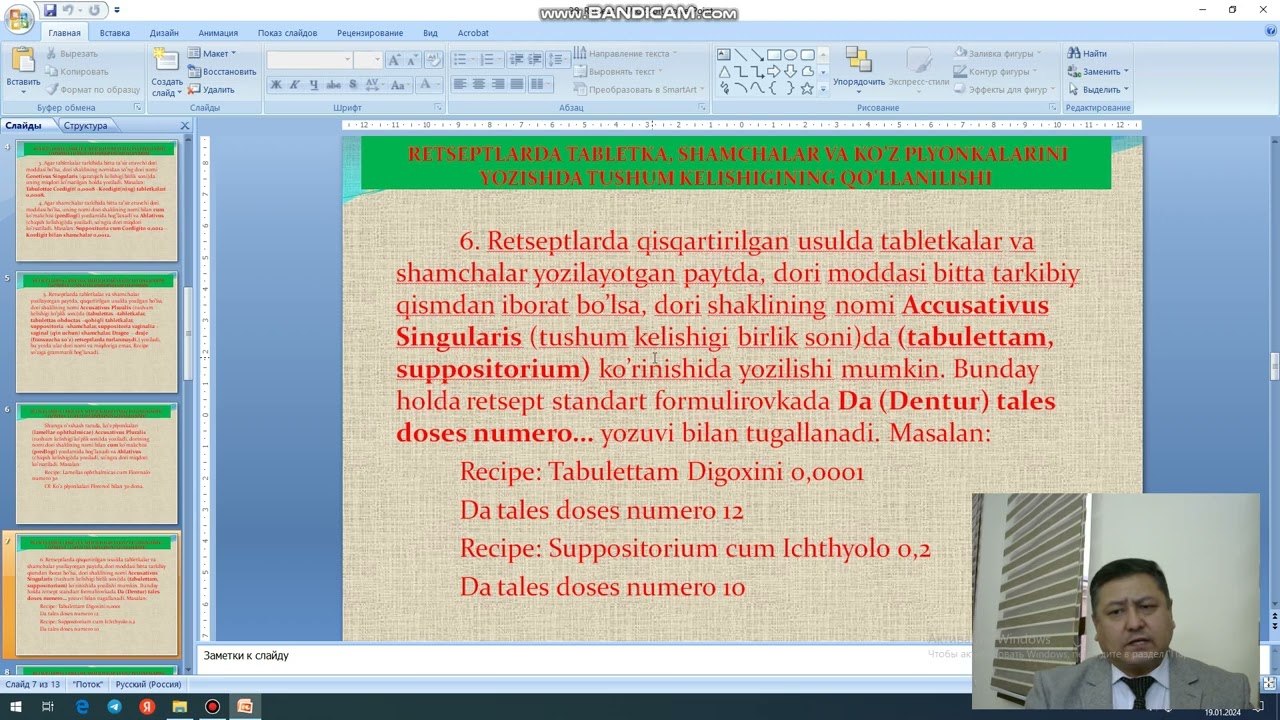Open font color (A) dropdown
The image size is (1280, 720).
point(429,85)
